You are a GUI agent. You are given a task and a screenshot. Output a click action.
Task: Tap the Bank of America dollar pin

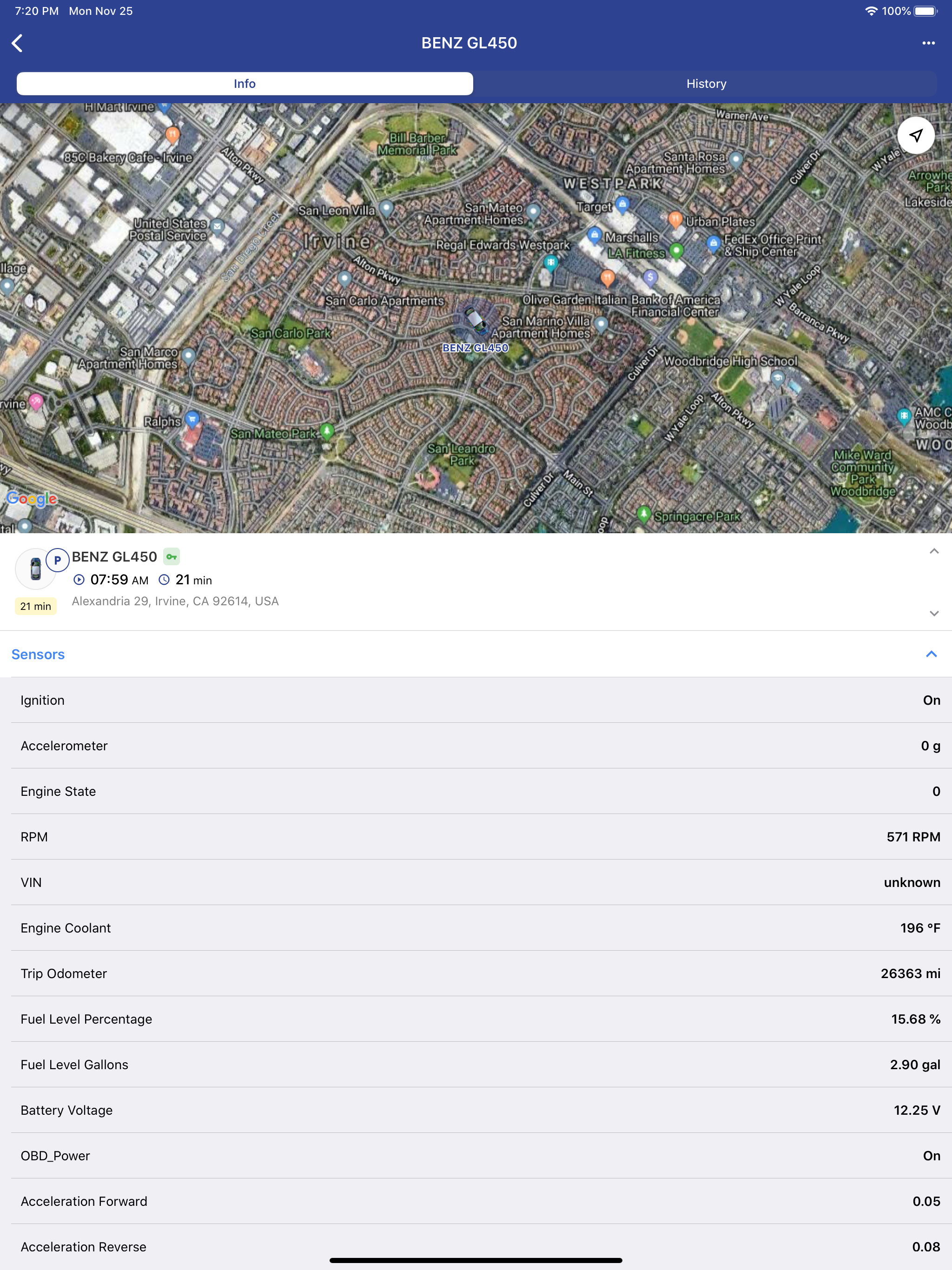pyautogui.click(x=649, y=278)
